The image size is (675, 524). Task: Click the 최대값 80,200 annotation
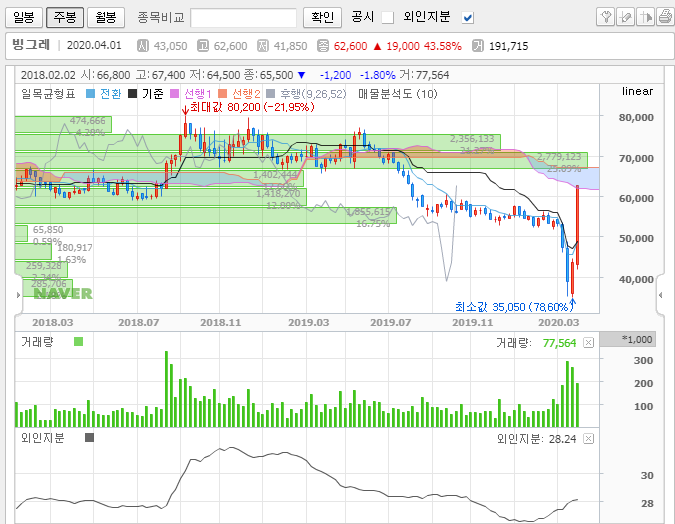(x=252, y=107)
